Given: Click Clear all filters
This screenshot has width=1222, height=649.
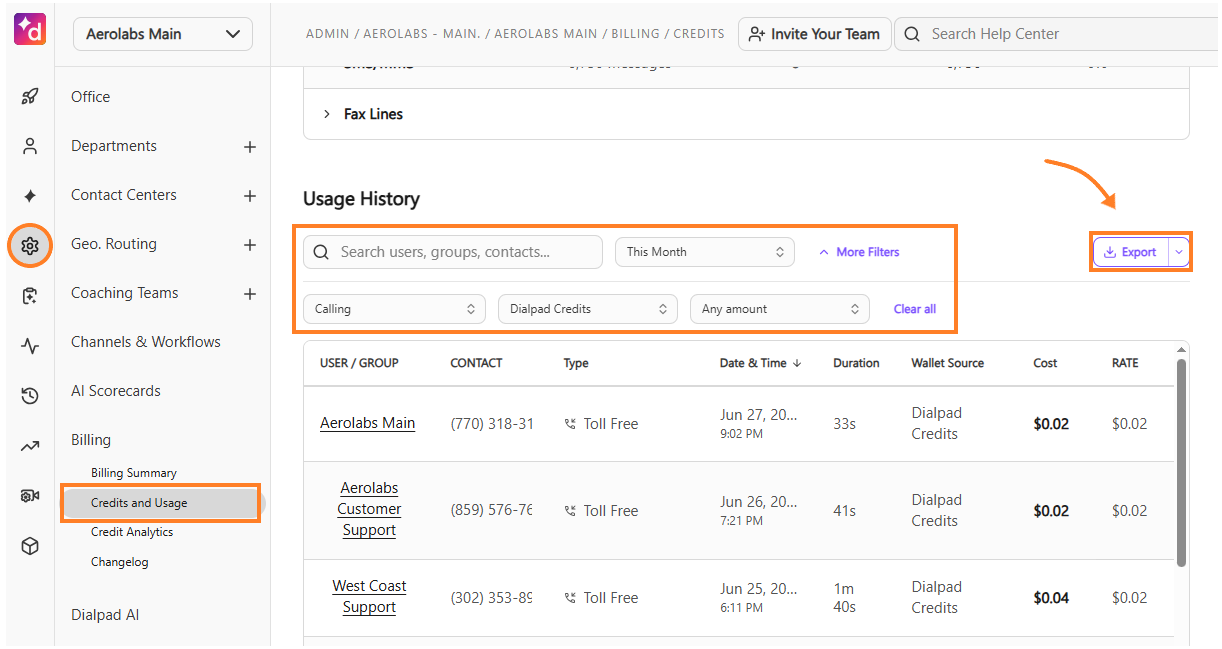Looking at the screenshot, I should pos(915,309).
